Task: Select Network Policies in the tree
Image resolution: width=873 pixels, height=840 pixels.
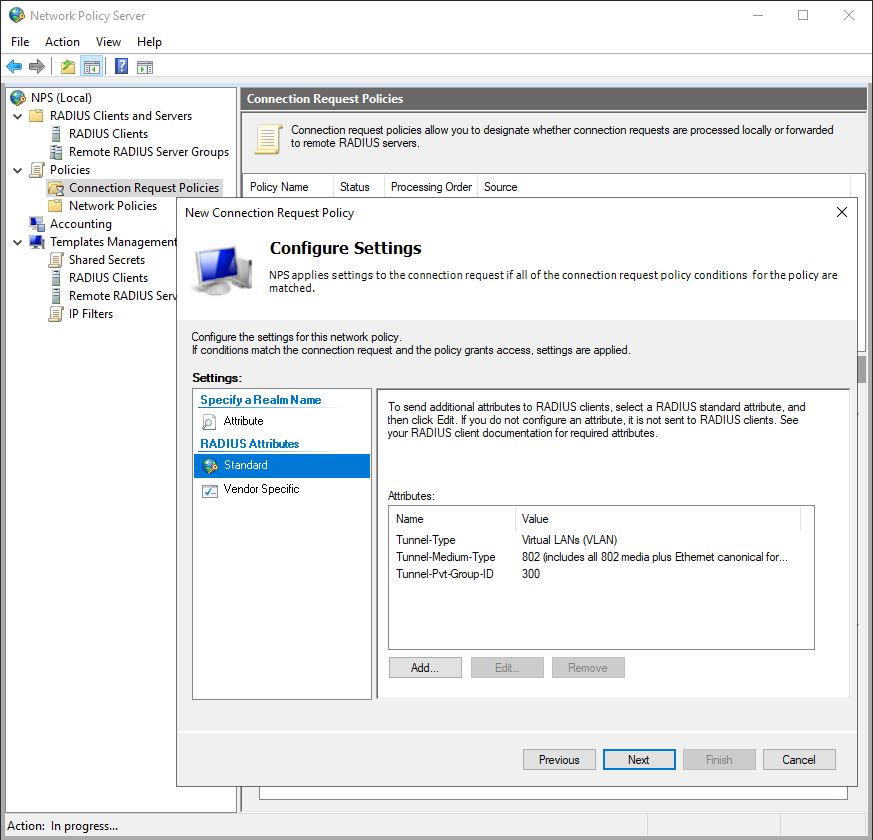Action: (113, 206)
